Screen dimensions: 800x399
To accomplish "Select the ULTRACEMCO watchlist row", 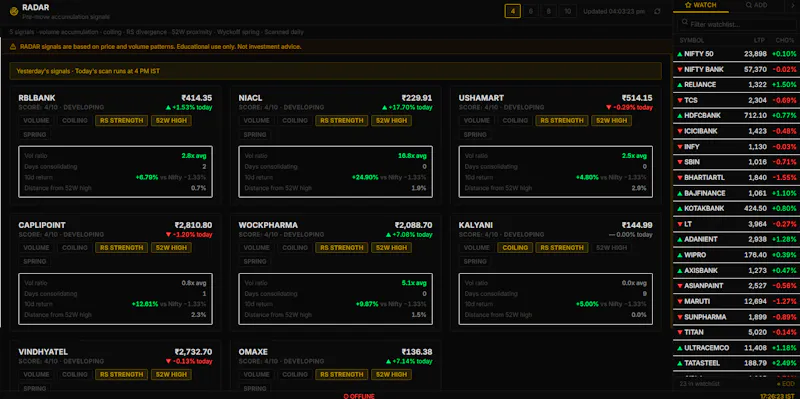I will 737,348.
